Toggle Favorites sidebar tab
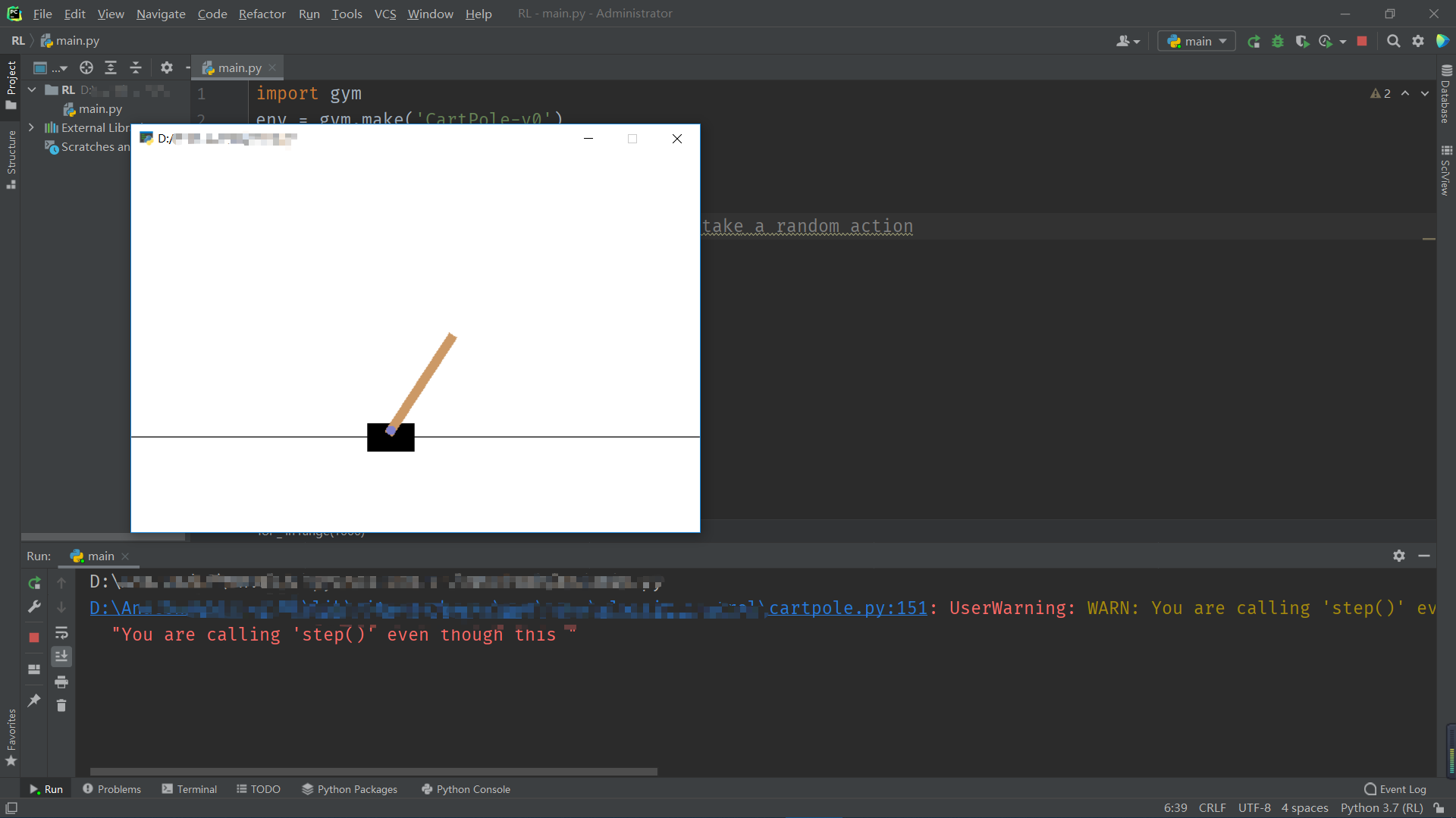 [x=11, y=737]
